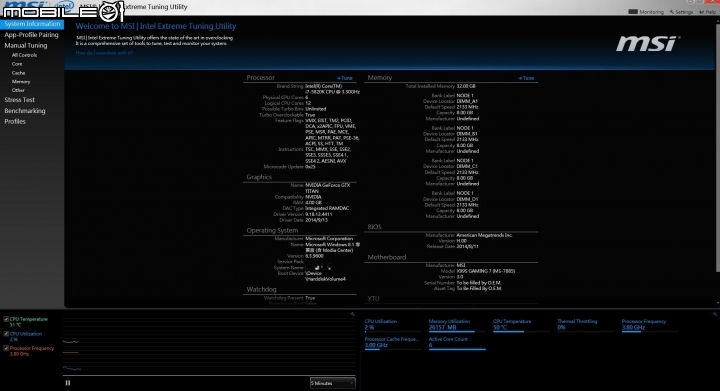Click the 'Microsoft Corporation' manufacturer value

(329, 239)
